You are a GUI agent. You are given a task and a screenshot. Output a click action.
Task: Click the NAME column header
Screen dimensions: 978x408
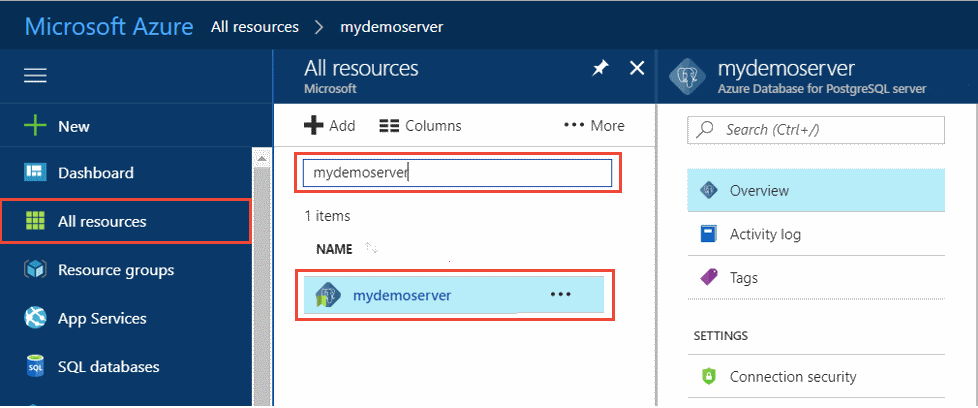click(334, 249)
